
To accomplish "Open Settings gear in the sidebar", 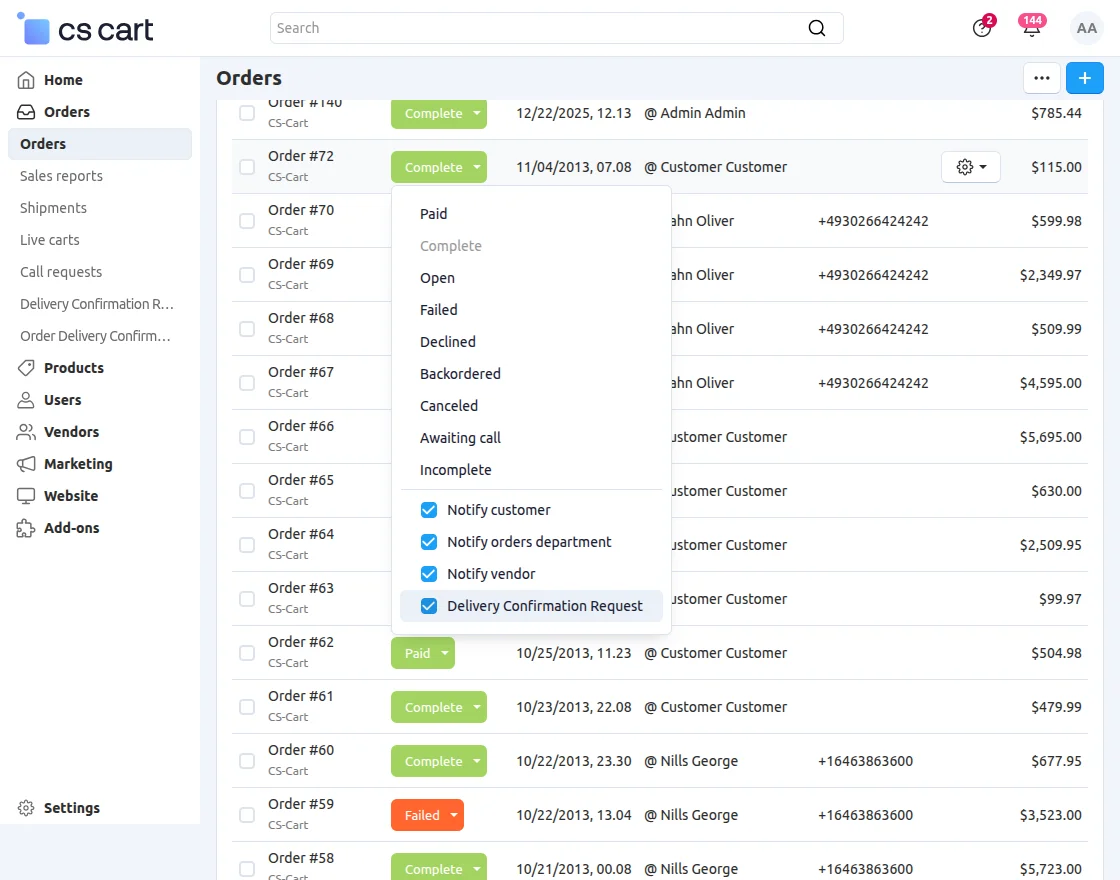I will click(26, 808).
